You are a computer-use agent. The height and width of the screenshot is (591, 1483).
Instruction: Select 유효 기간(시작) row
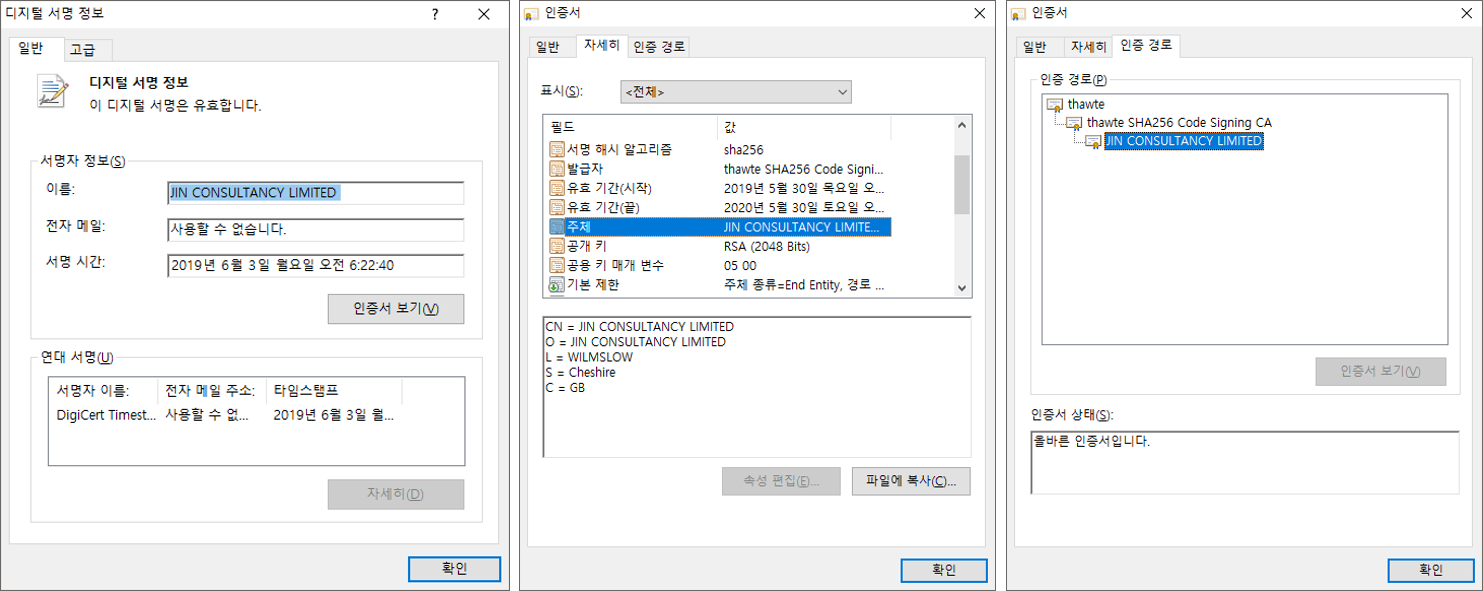(720, 188)
